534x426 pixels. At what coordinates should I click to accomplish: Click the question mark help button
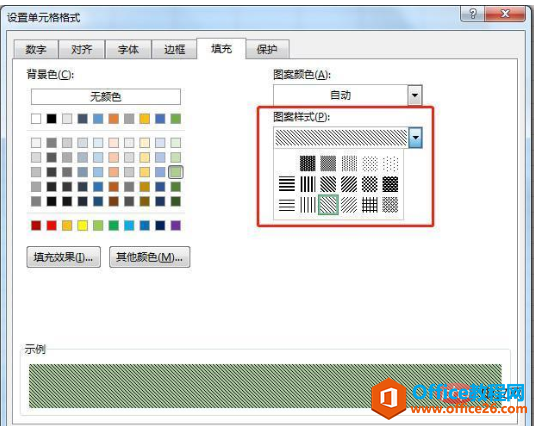tap(473, 14)
